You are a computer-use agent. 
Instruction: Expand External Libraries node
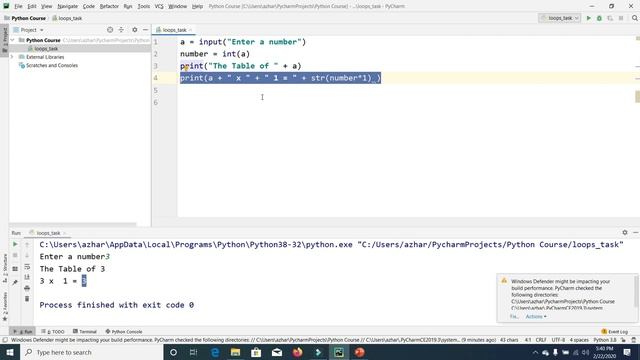coord(13,57)
